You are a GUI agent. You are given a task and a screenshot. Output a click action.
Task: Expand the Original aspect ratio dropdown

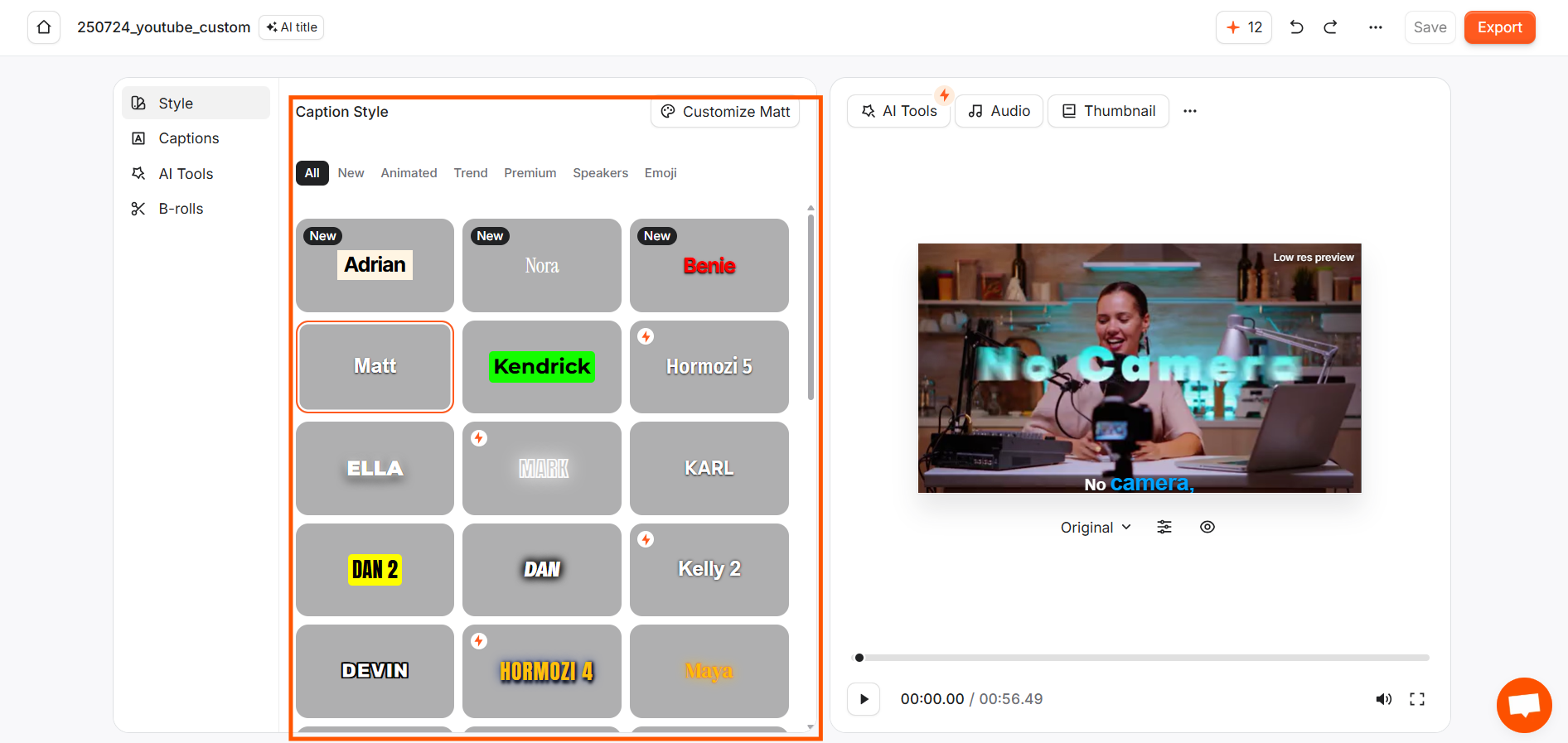point(1096,528)
